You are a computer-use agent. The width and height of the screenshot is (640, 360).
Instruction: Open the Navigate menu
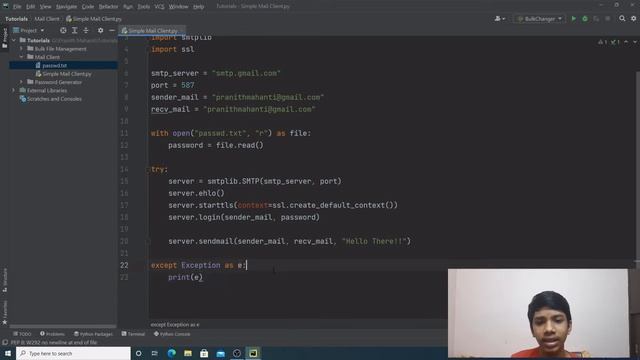click(x=66, y=7)
